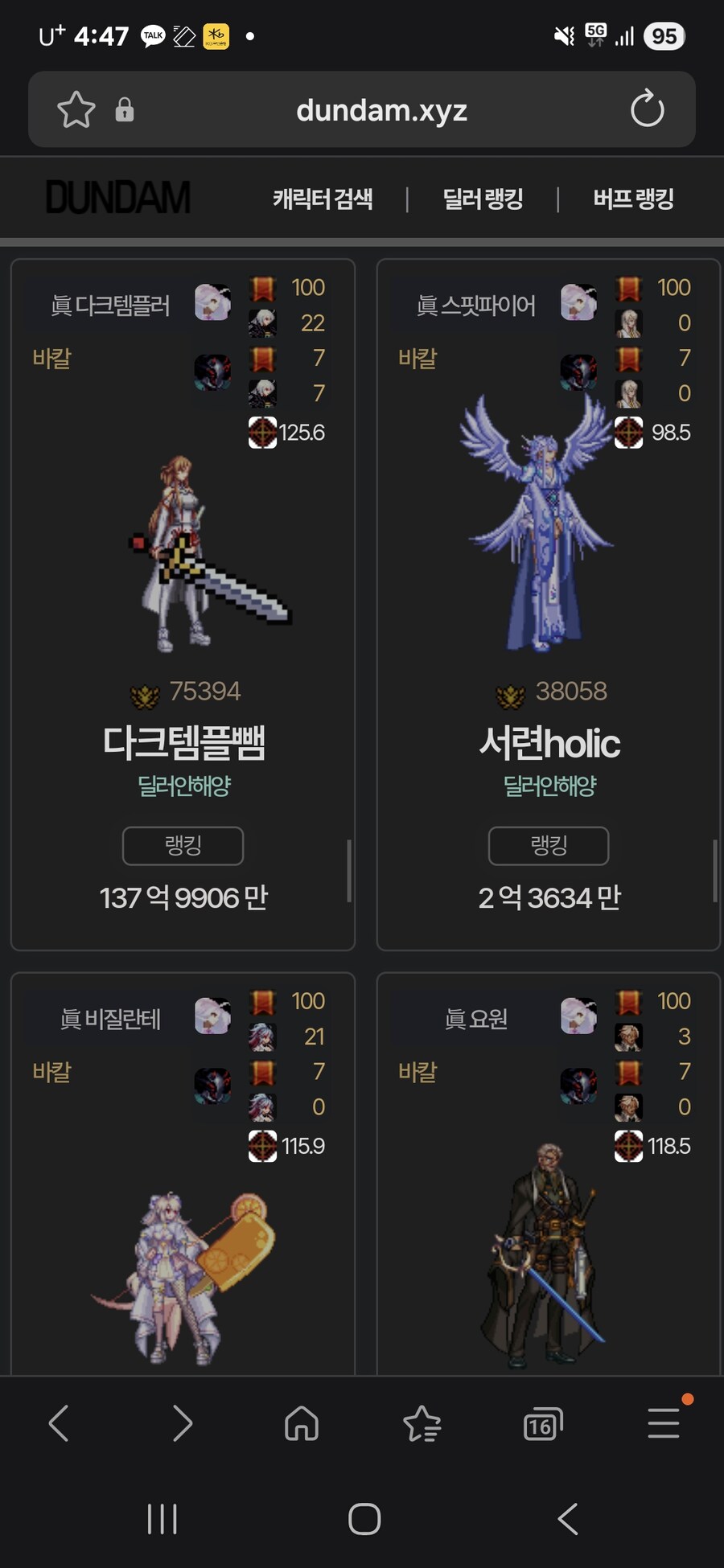Open the browser home icon
This screenshot has height=1568, width=724.
click(x=302, y=1423)
